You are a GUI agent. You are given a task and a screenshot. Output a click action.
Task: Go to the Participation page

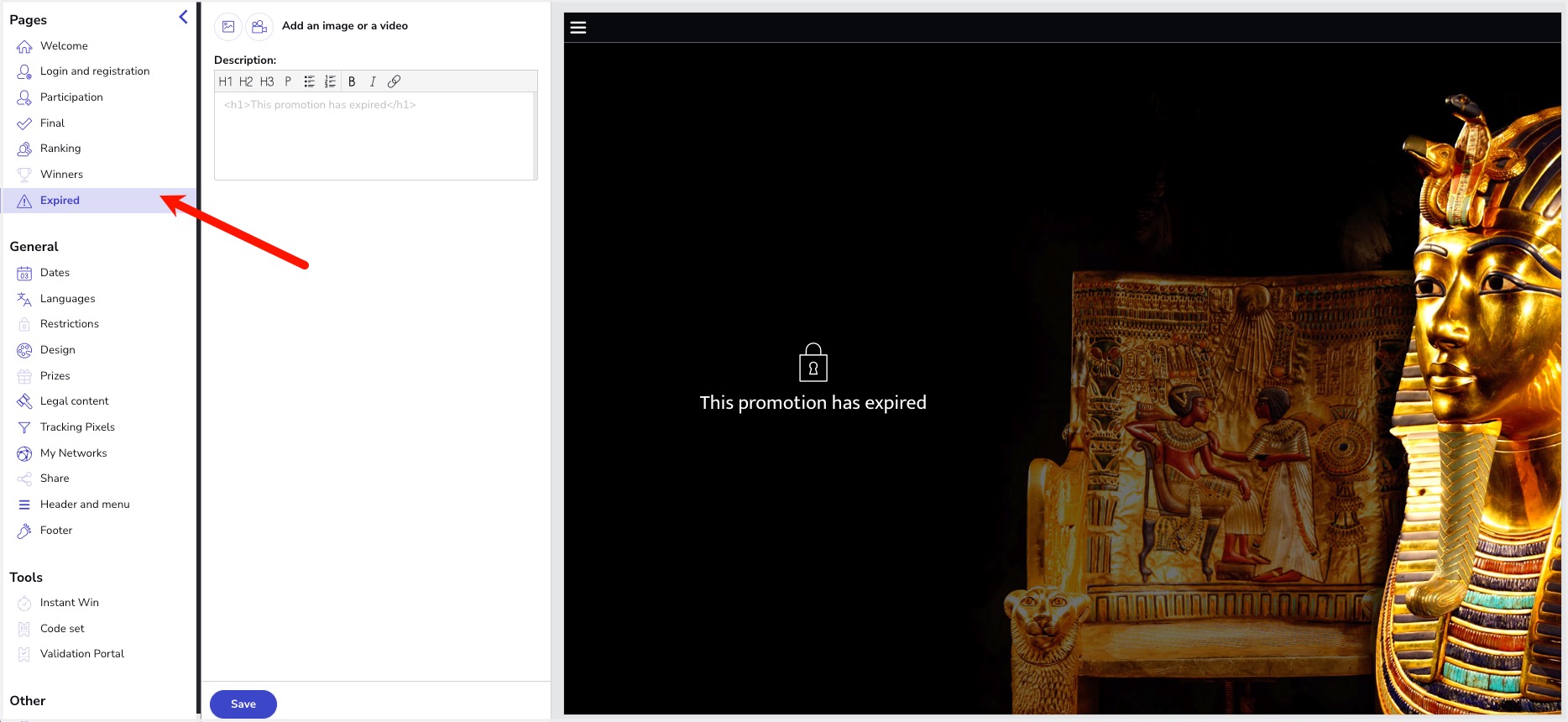pos(71,97)
